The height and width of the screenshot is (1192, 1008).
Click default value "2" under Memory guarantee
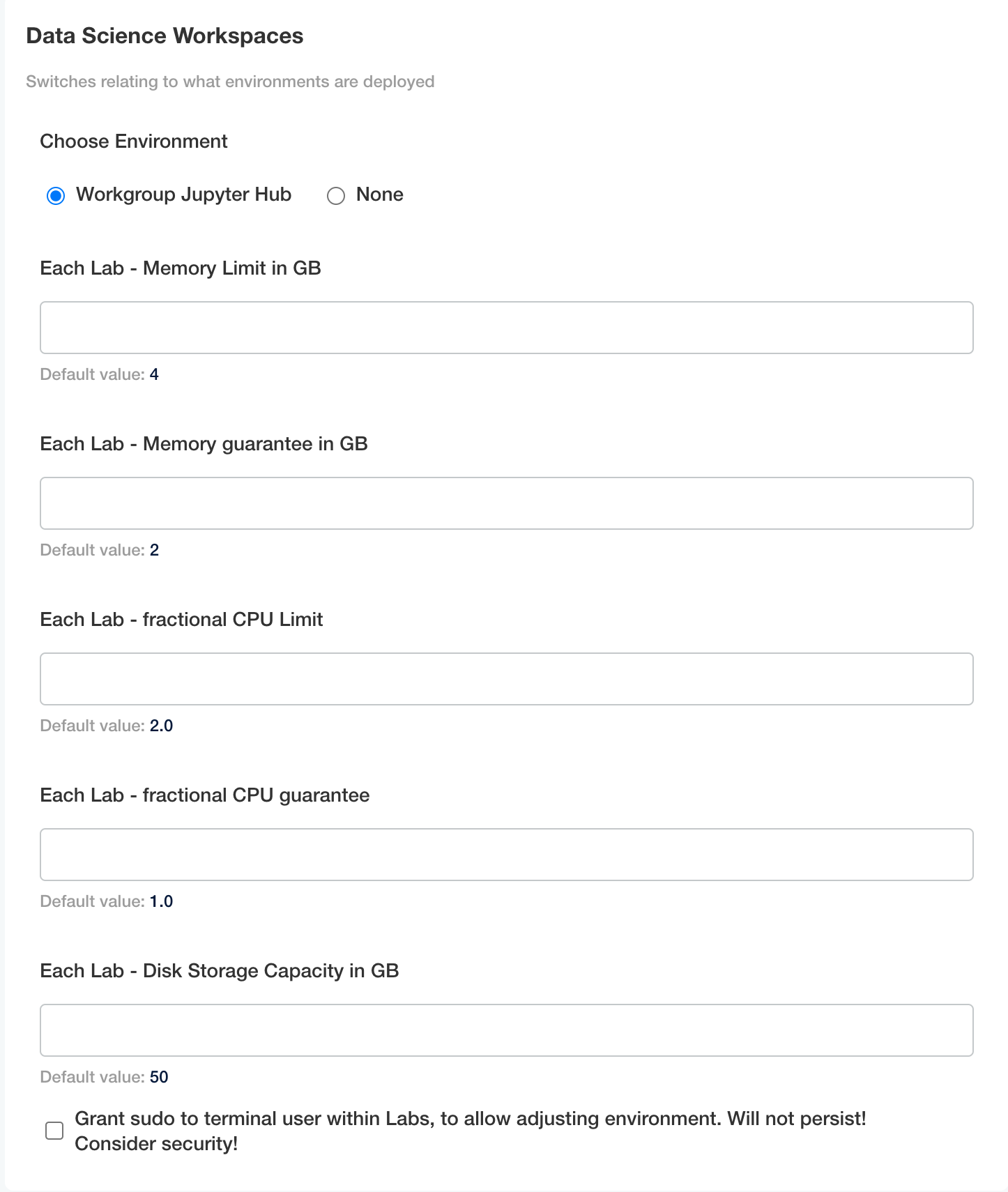(154, 550)
